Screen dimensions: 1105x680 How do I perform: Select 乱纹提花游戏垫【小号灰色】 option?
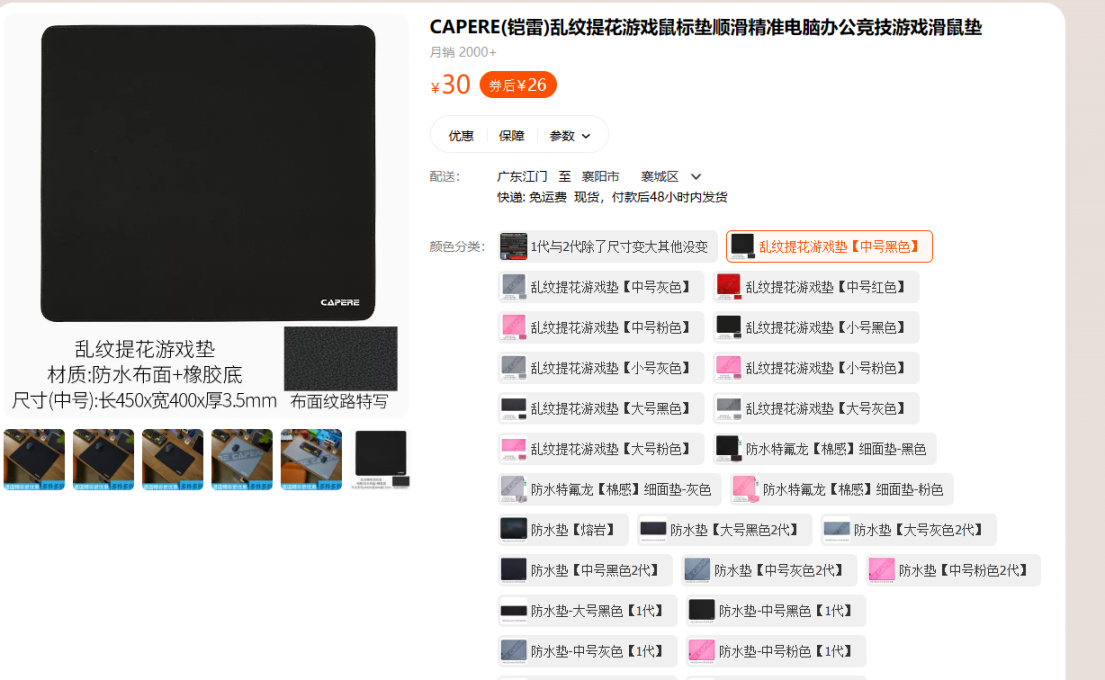[x=600, y=368]
